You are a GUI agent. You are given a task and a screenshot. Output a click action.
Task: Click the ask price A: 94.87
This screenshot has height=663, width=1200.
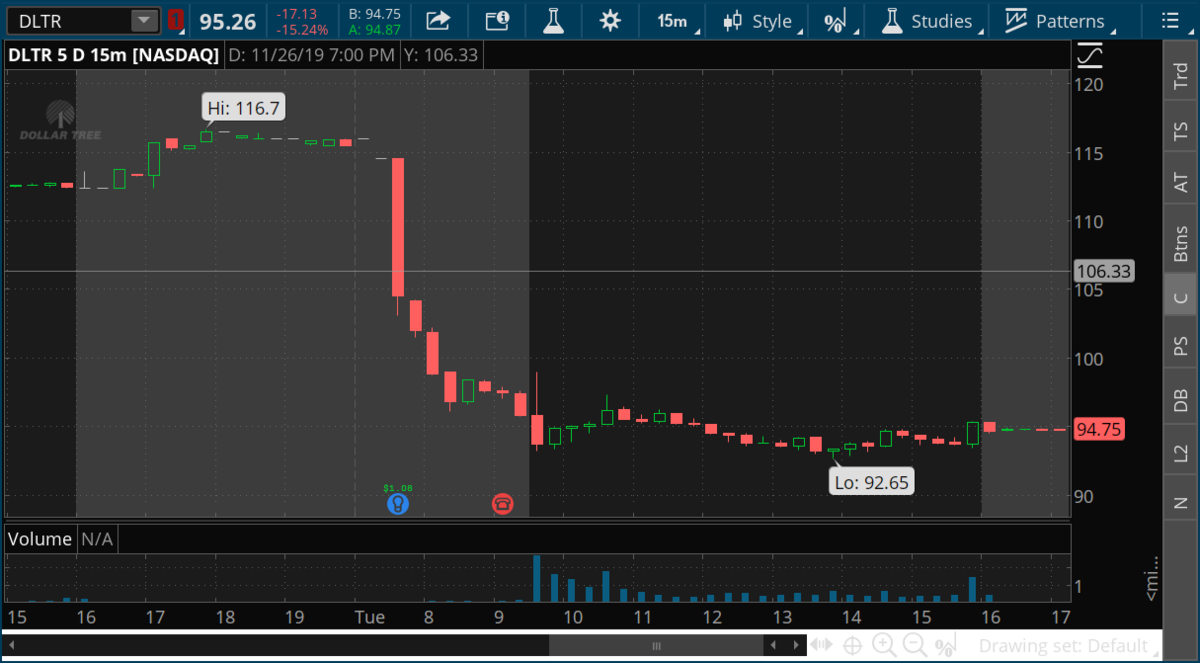click(x=375, y=29)
